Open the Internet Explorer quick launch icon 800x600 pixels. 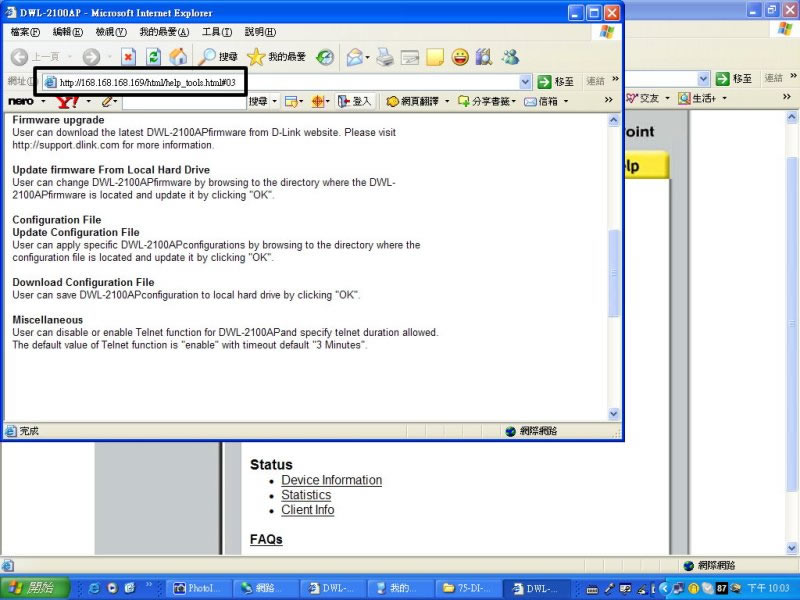click(x=94, y=588)
